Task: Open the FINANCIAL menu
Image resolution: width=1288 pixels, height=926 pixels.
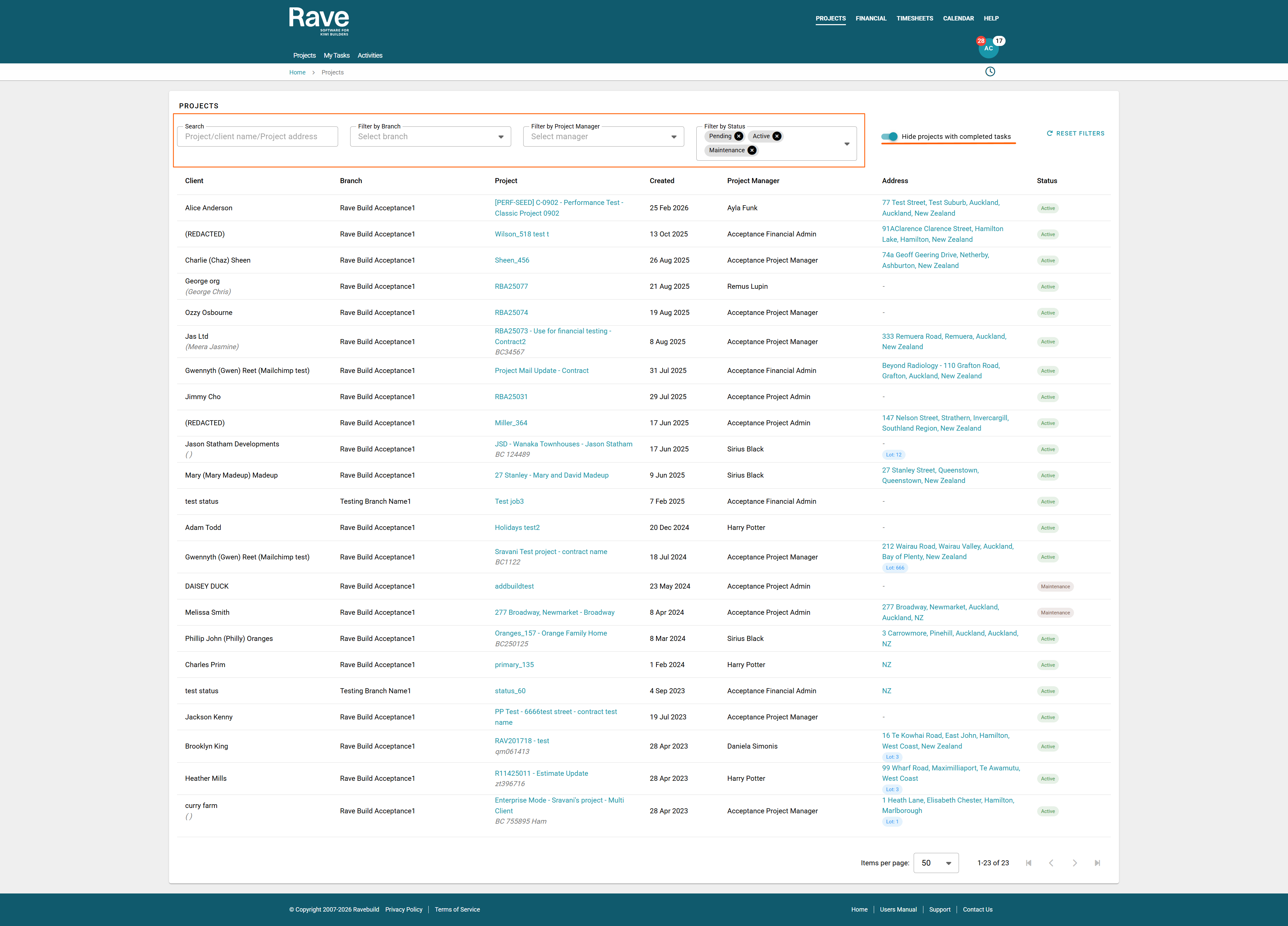Action: (871, 18)
